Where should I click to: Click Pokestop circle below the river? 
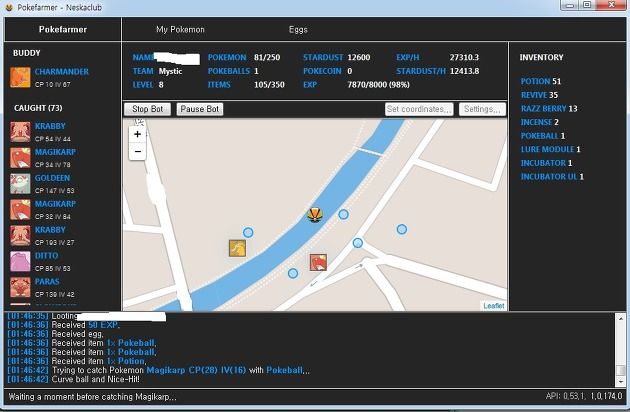[293, 273]
